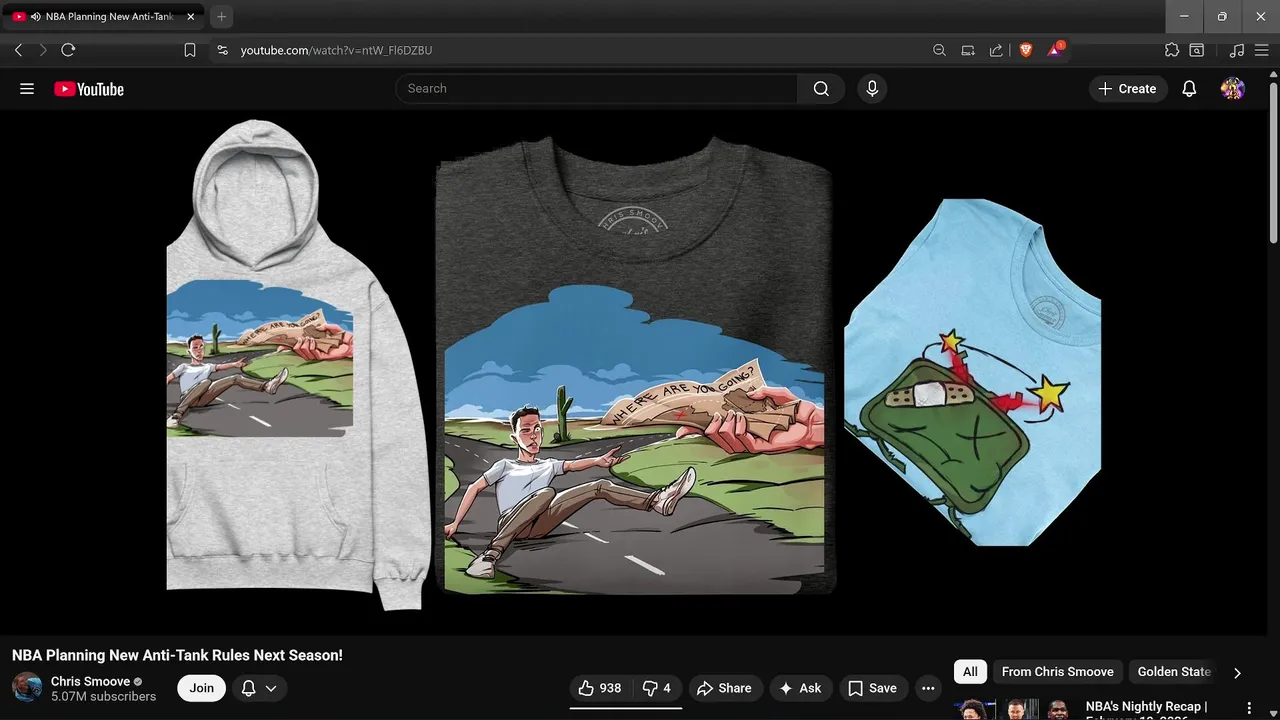Open Brave Rewards triangle icon
Screen dimensions: 1280x720
[1055, 49]
